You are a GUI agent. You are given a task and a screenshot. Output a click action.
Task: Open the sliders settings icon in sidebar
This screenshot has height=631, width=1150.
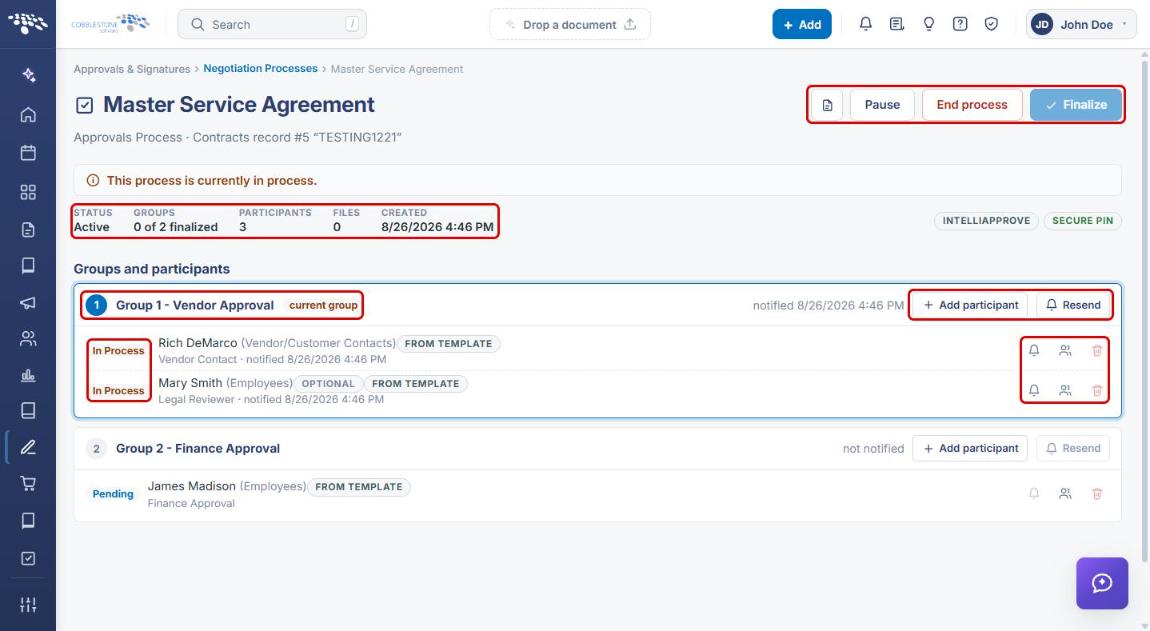click(28, 605)
